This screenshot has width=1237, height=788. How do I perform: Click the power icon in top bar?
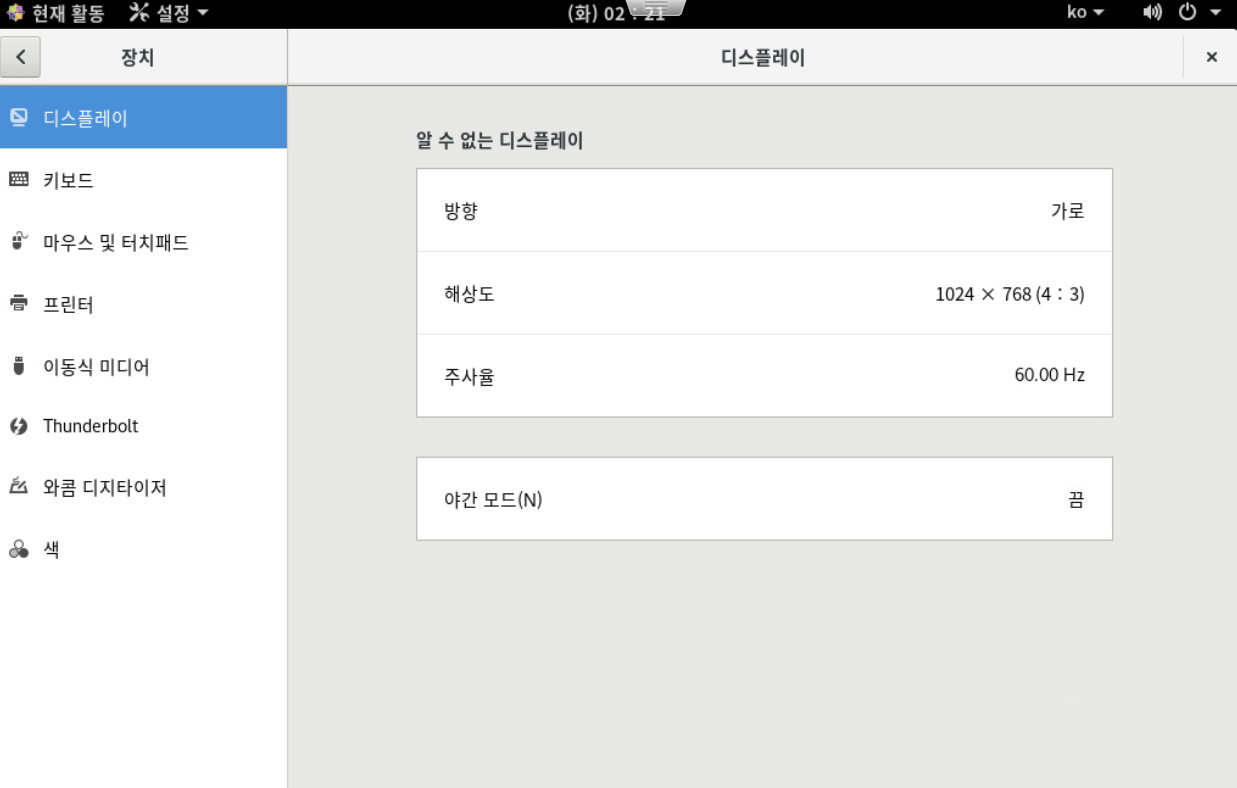point(1188,13)
